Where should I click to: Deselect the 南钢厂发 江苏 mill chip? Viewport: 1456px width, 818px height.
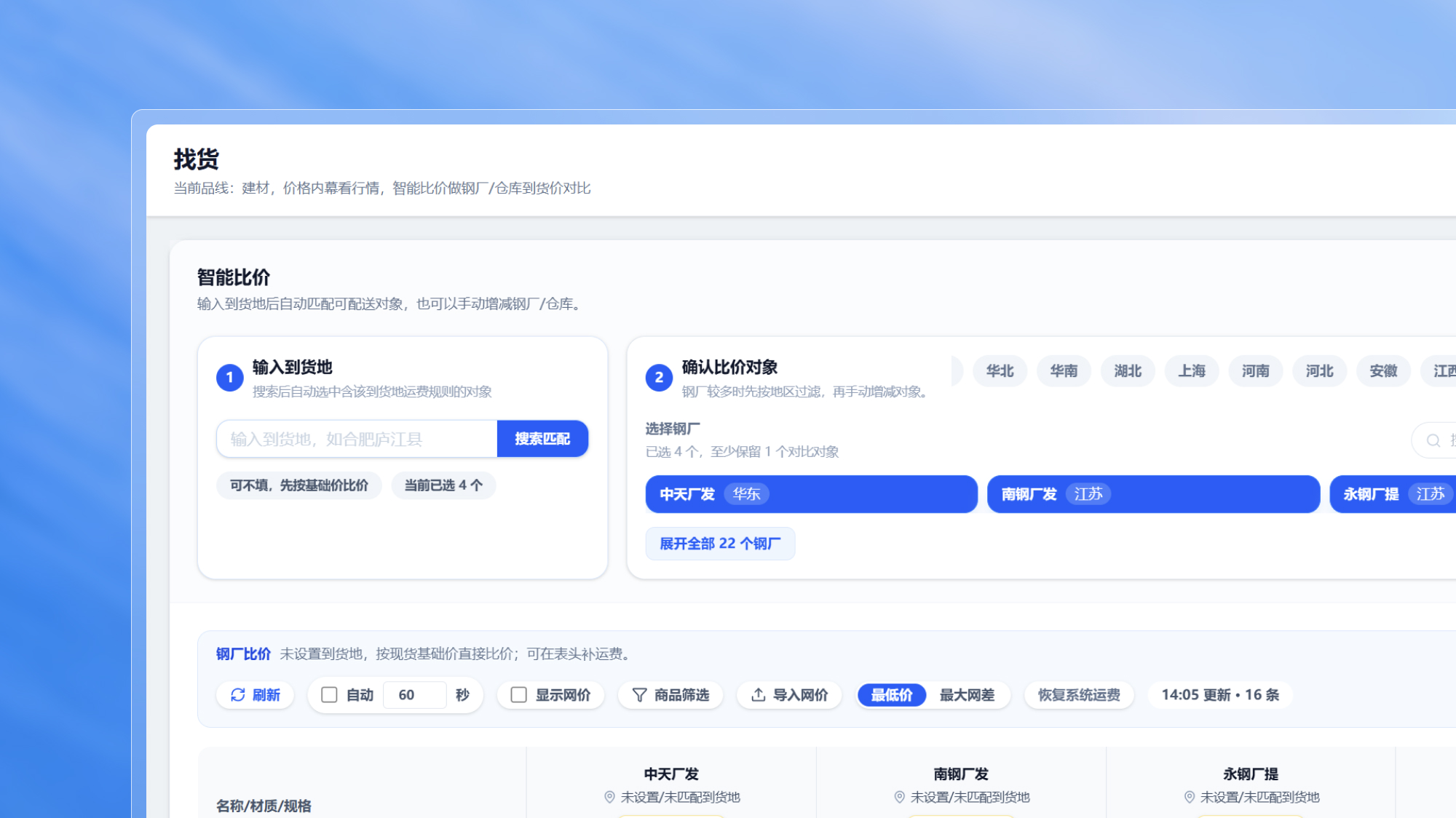coord(1153,494)
